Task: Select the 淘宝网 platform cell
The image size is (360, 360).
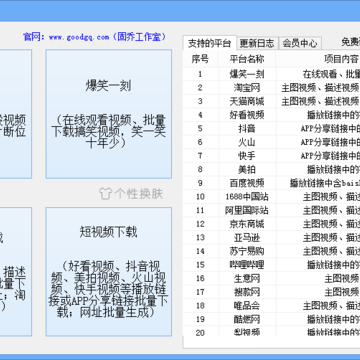Action: pyautogui.click(x=247, y=88)
